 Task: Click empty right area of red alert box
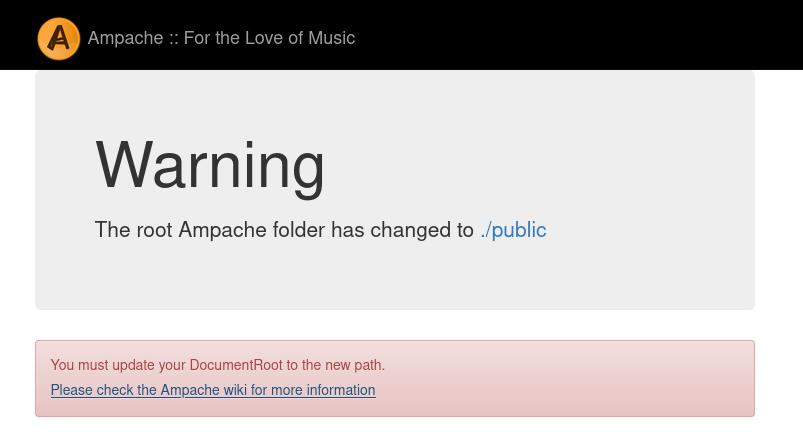[x=600, y=378]
